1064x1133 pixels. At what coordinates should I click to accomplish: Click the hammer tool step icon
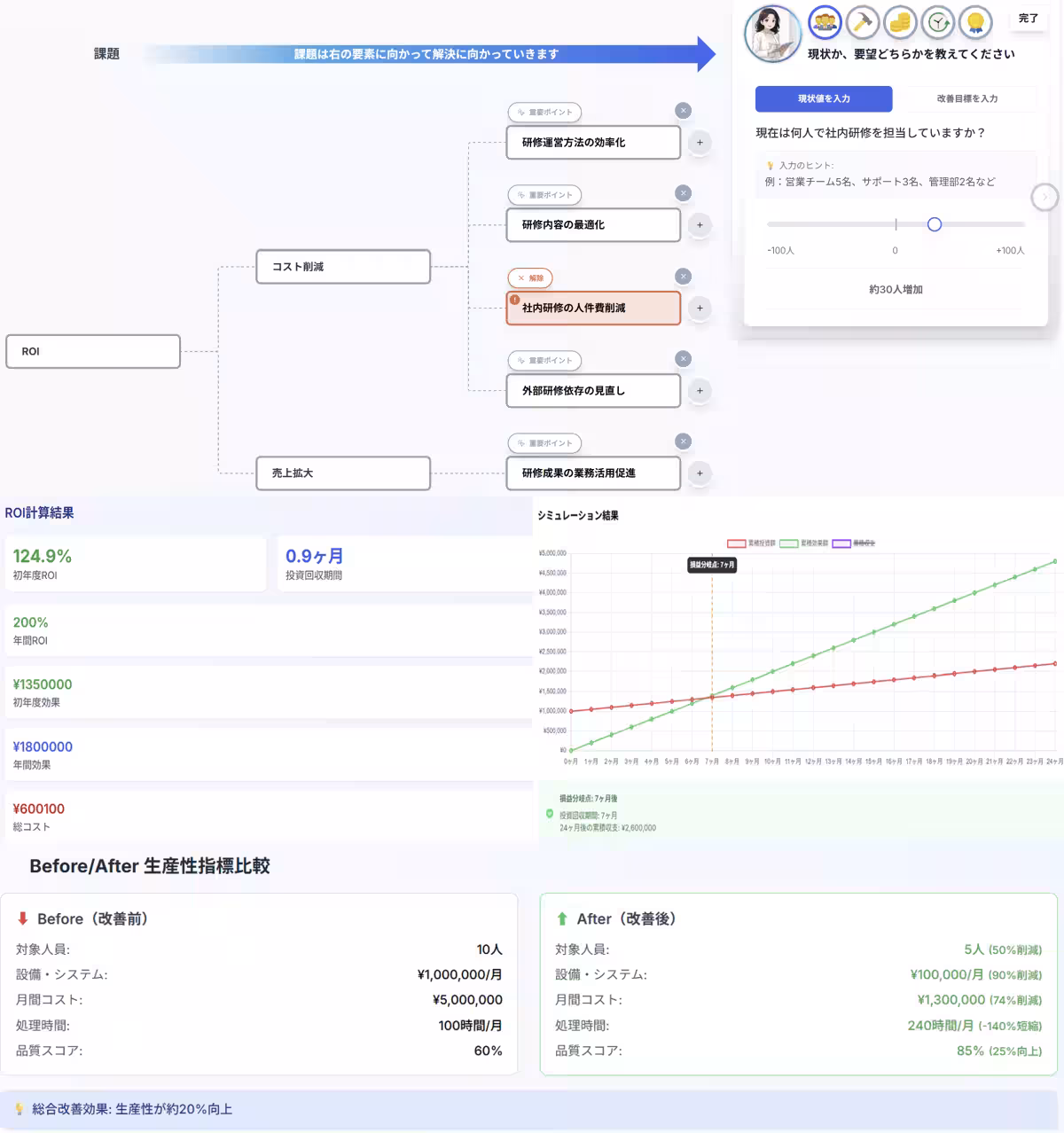[x=862, y=23]
